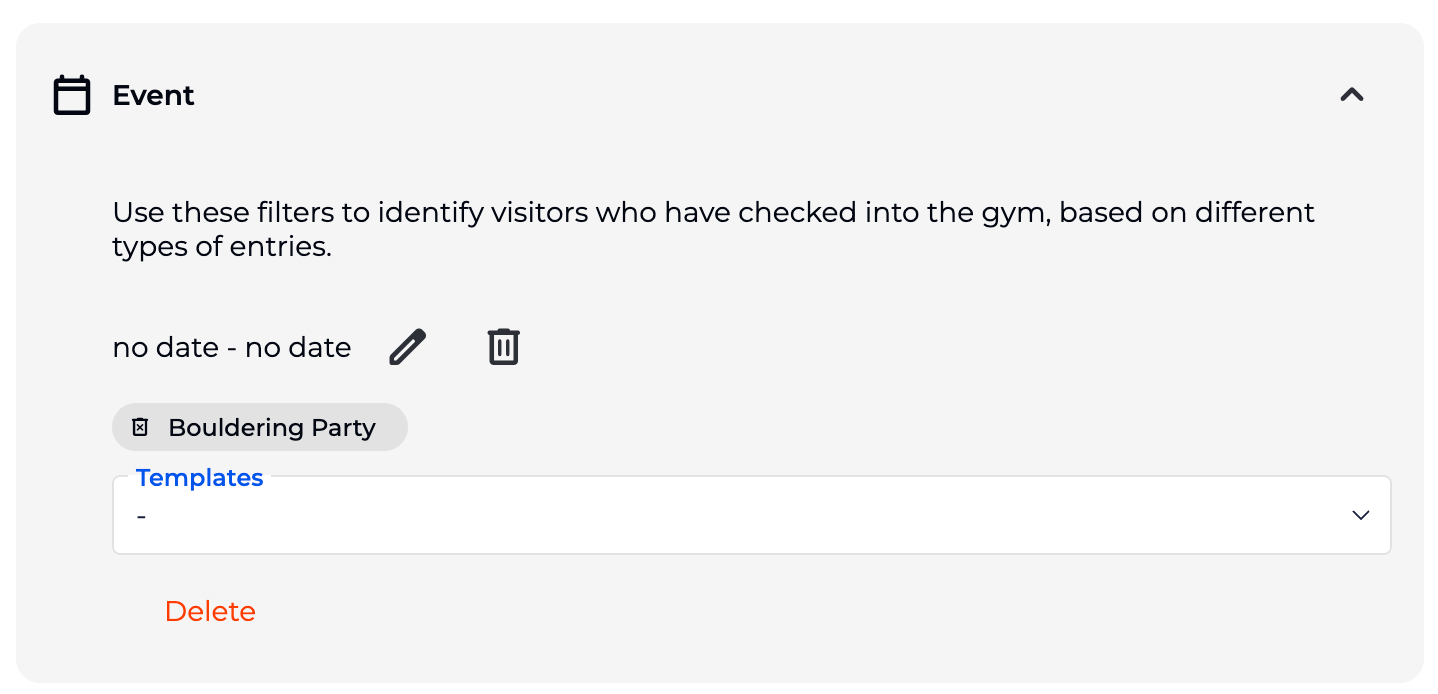This screenshot has width=1438, height=694.
Task: Click the calendar icon beside Event
Action: 72,95
